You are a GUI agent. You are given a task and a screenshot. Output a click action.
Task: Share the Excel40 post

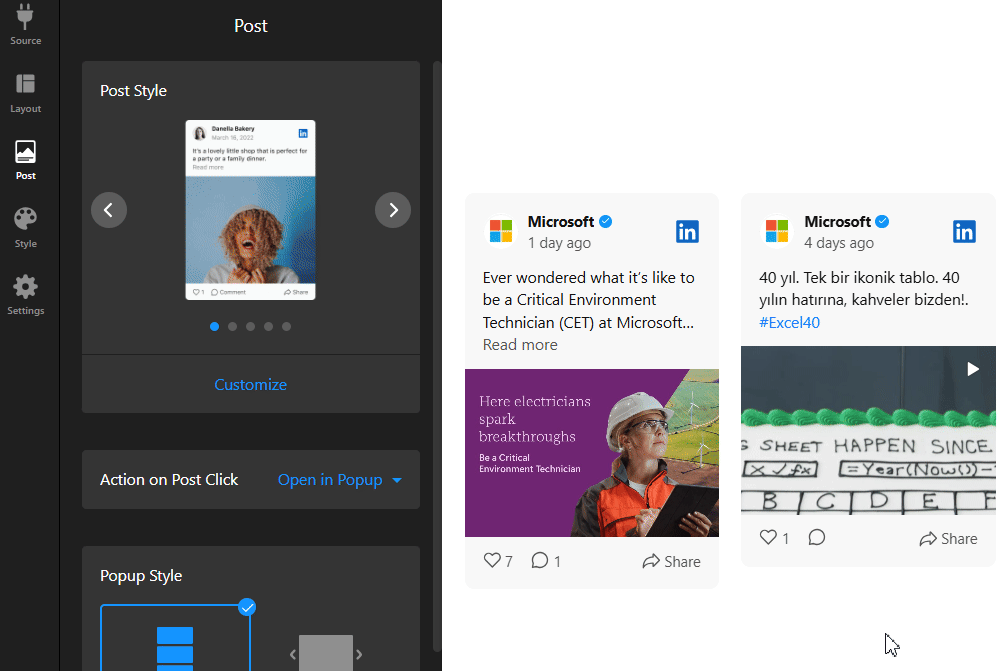[x=948, y=538]
